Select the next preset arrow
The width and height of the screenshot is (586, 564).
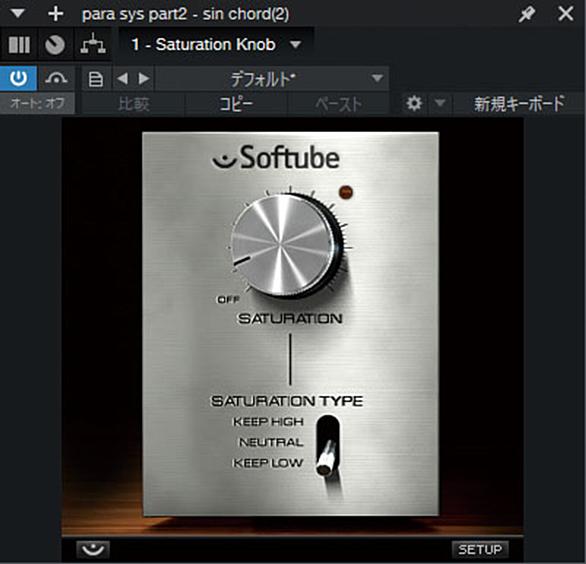pos(144,78)
